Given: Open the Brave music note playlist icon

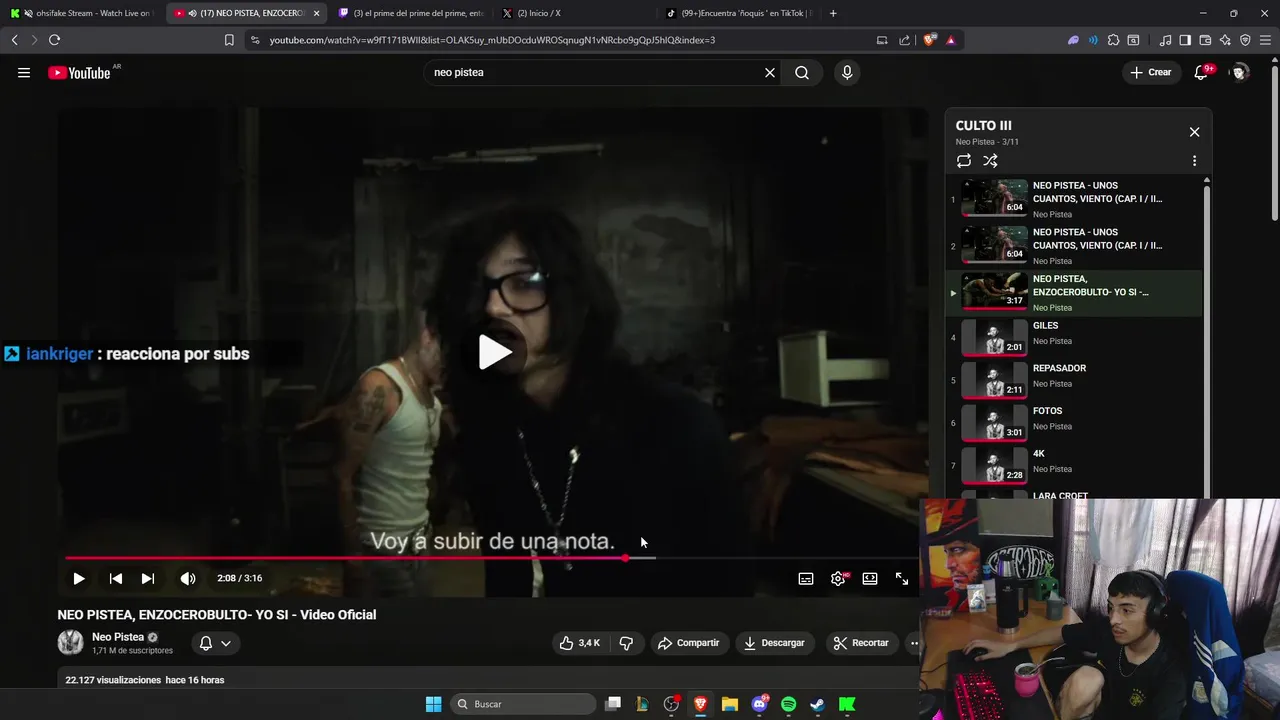Looking at the screenshot, I should (x=1165, y=40).
